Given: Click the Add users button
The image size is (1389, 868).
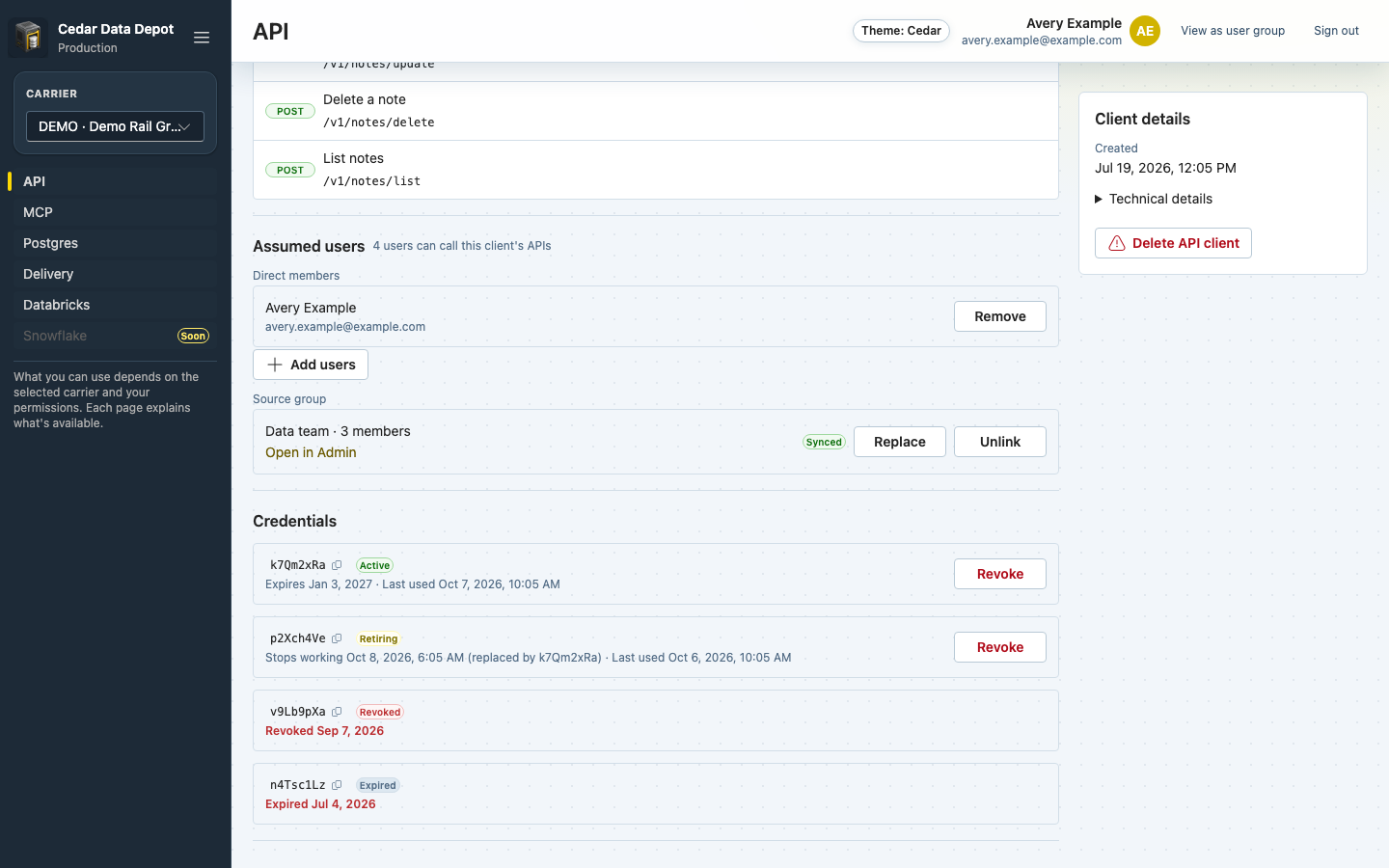Looking at the screenshot, I should [x=311, y=365].
